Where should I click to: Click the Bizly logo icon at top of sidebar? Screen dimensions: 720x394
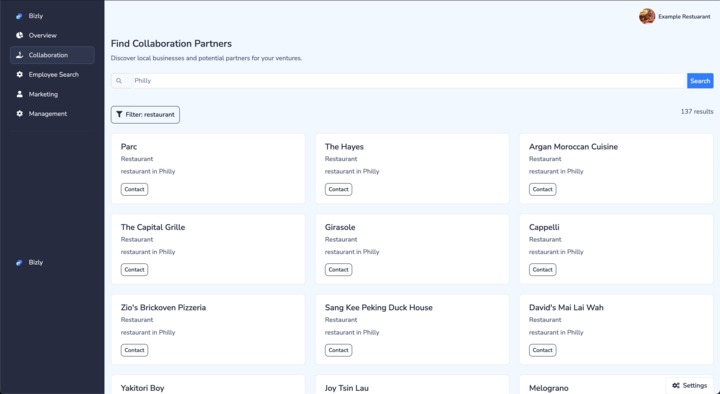19,16
